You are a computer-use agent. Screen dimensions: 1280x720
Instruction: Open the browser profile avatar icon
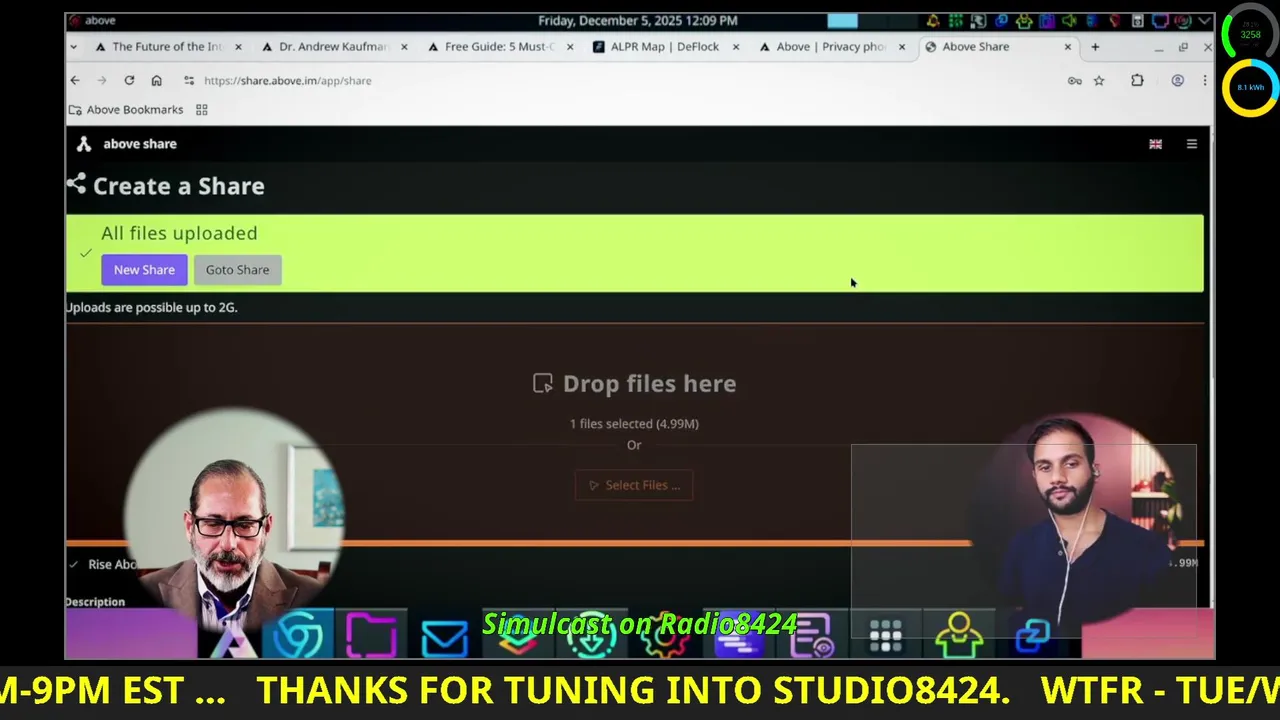pos(1178,80)
